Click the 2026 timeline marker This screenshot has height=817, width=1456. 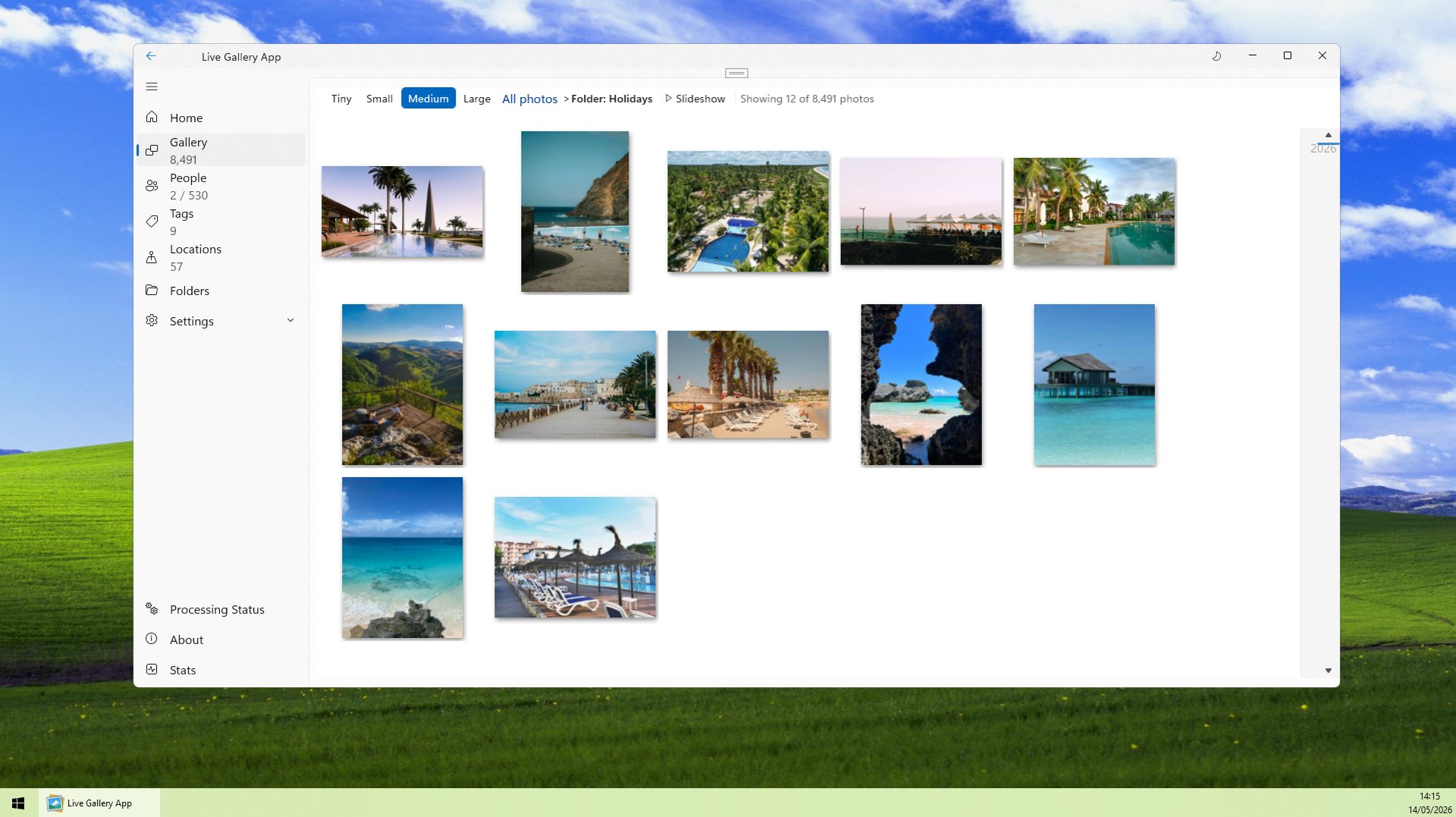[1323, 149]
